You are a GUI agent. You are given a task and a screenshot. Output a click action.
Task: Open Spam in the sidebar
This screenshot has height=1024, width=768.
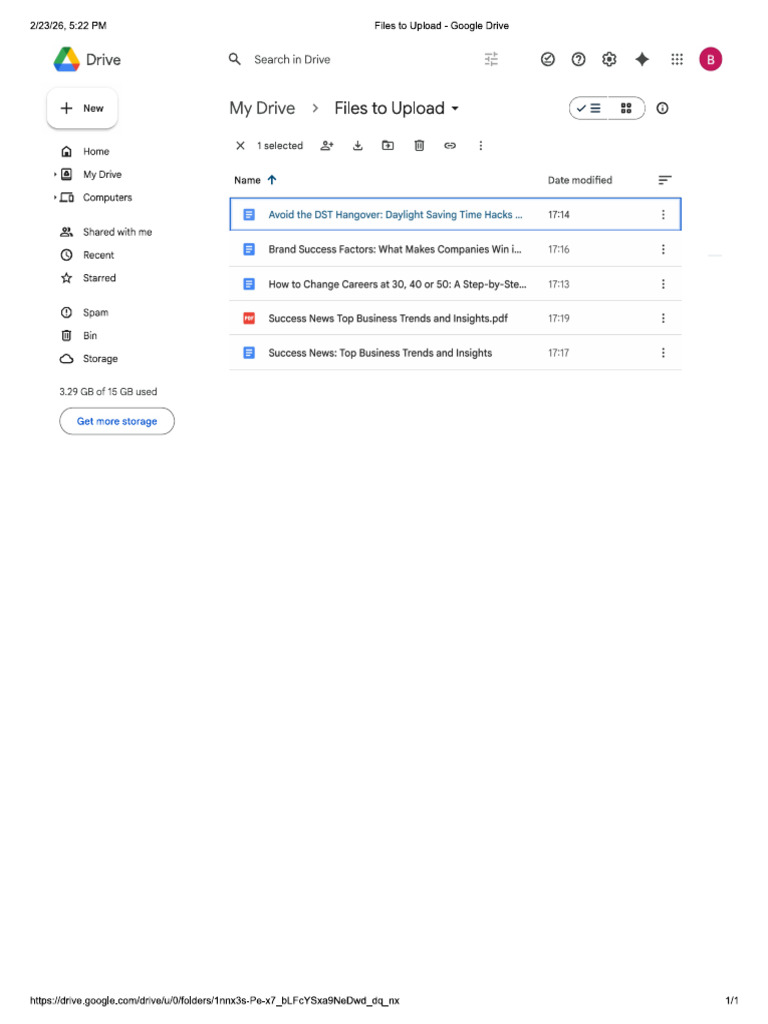coord(95,313)
